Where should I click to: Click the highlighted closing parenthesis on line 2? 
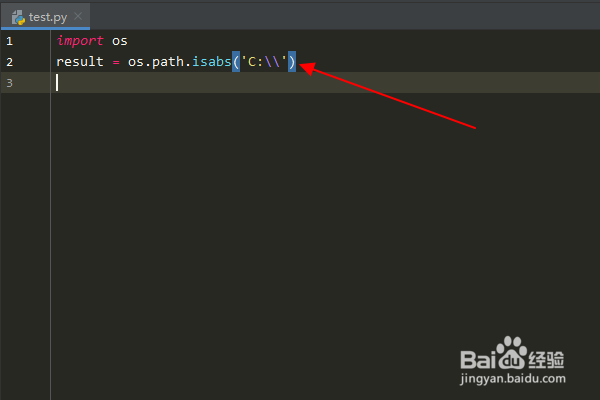click(x=292, y=61)
